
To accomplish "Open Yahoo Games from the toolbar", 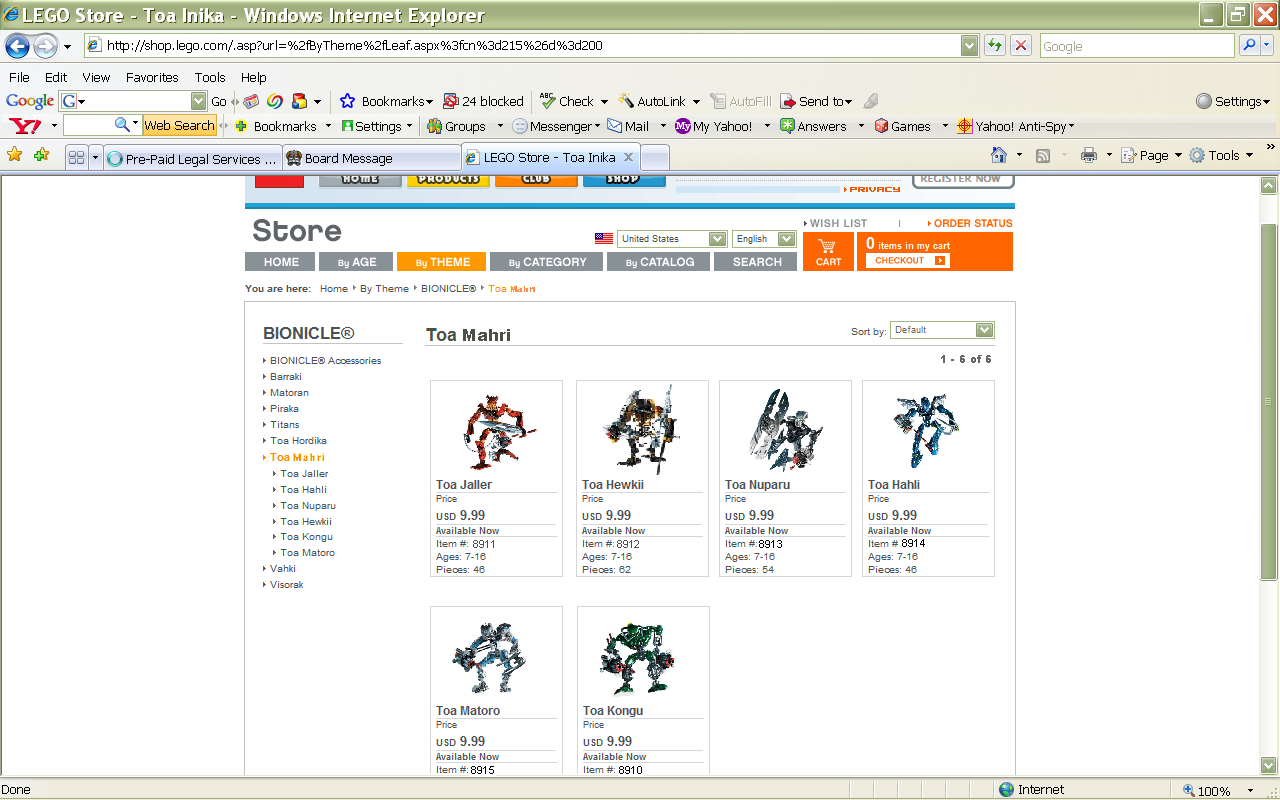I will coord(903,126).
